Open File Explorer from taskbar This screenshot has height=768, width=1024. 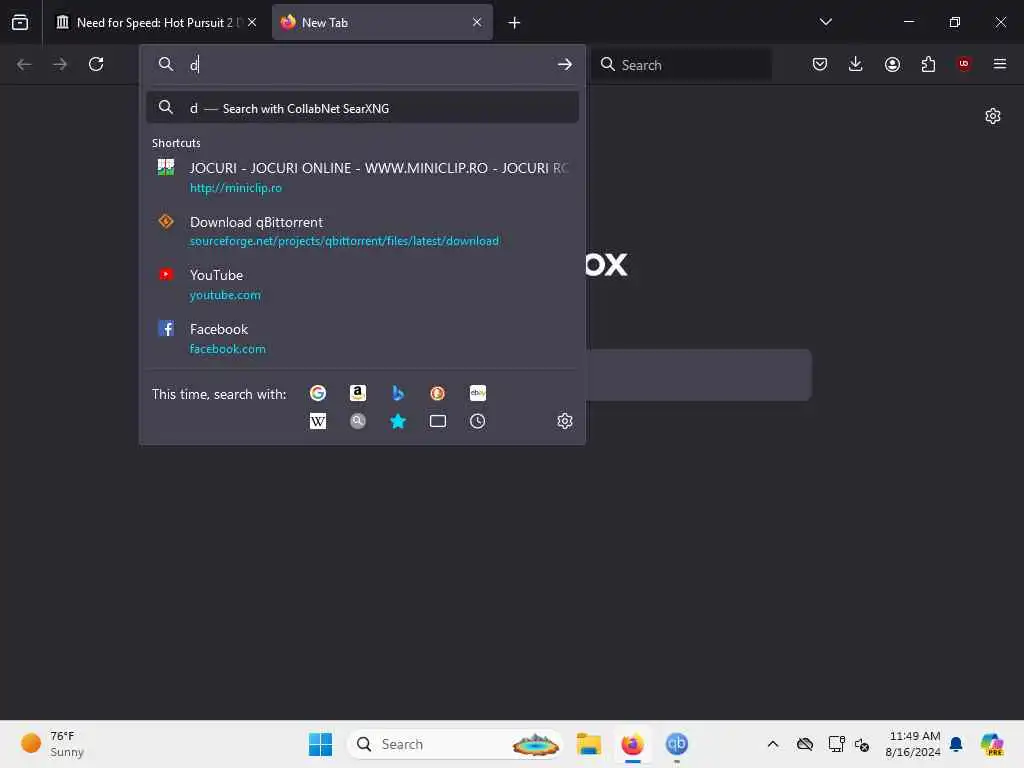pos(588,744)
